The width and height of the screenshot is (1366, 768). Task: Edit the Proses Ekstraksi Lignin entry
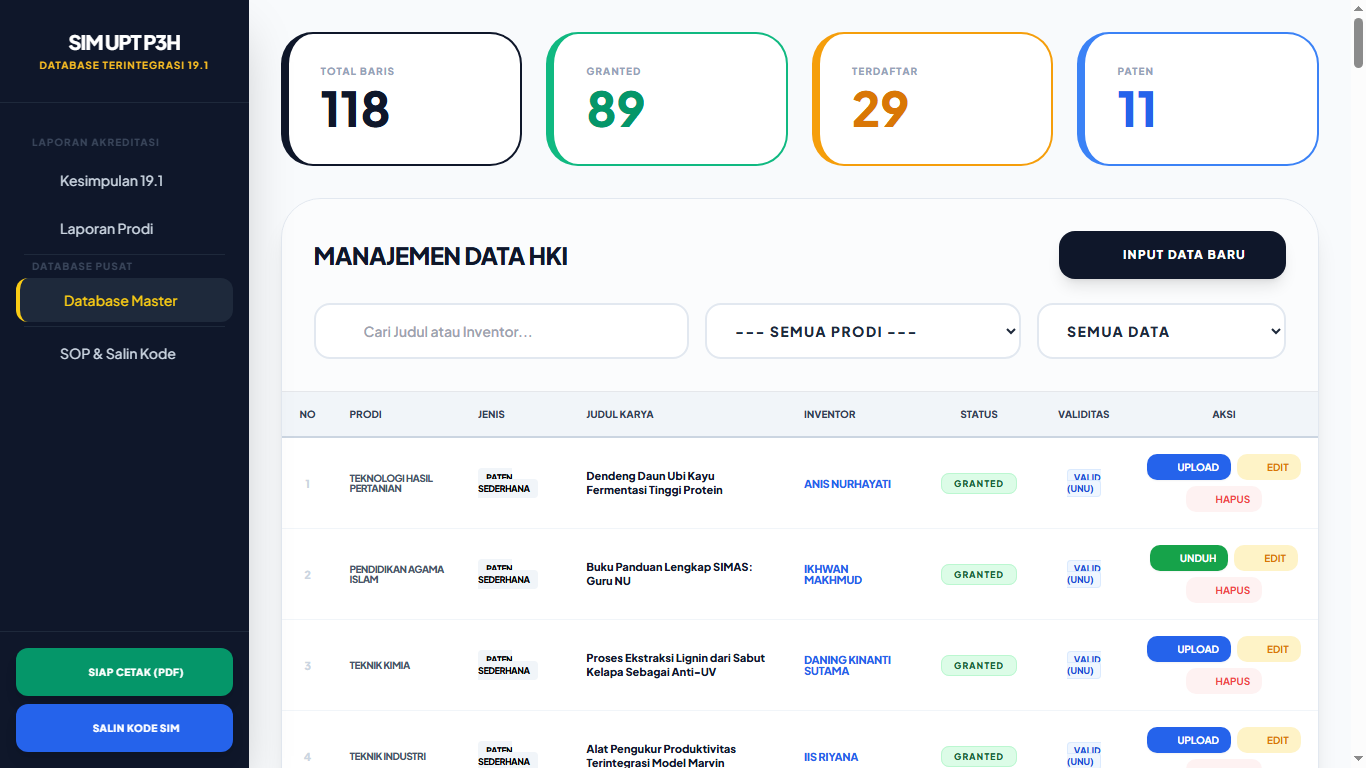1269,649
